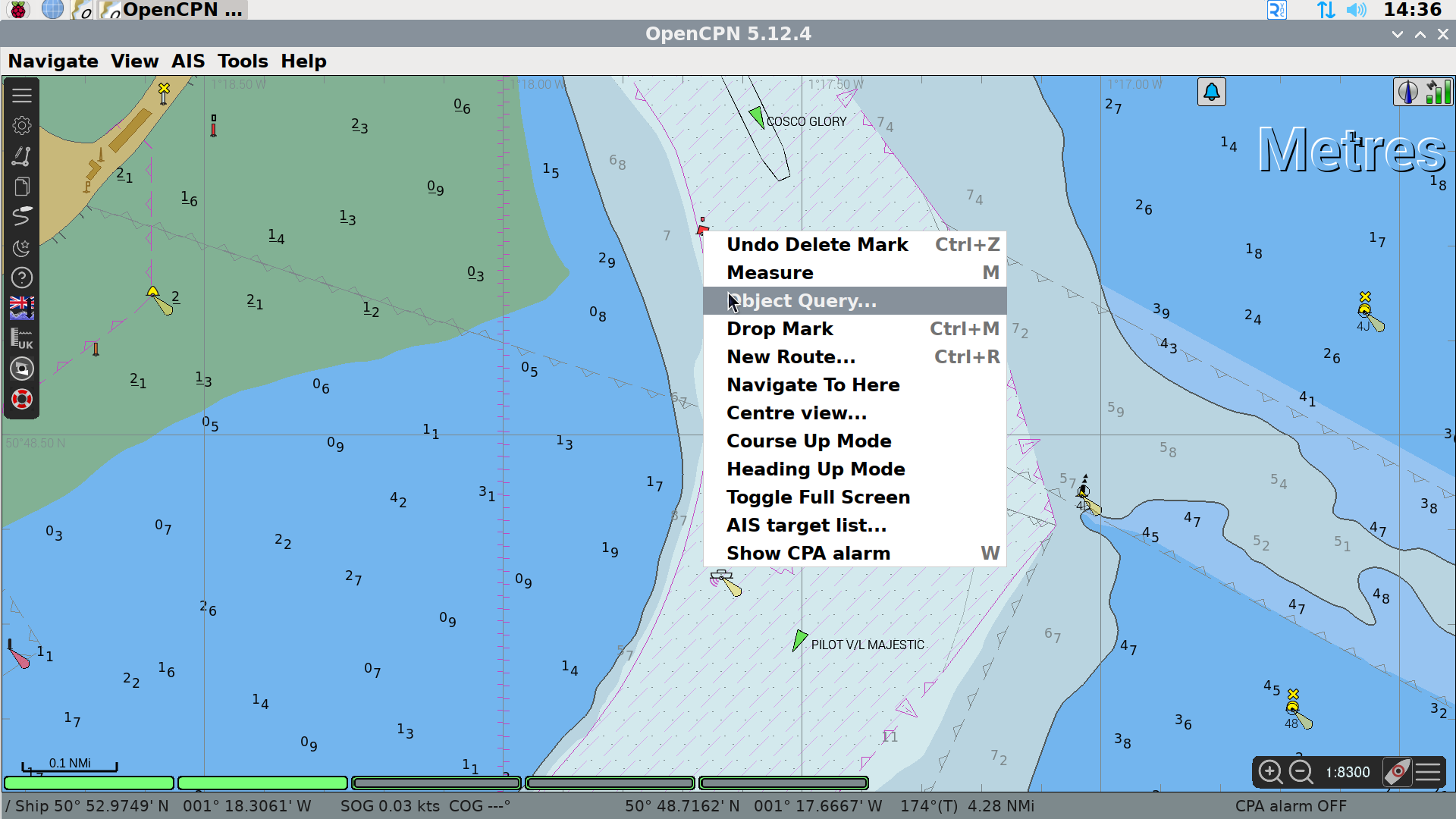
Task: Open the canvas options menu lines
Action: coord(1428,772)
